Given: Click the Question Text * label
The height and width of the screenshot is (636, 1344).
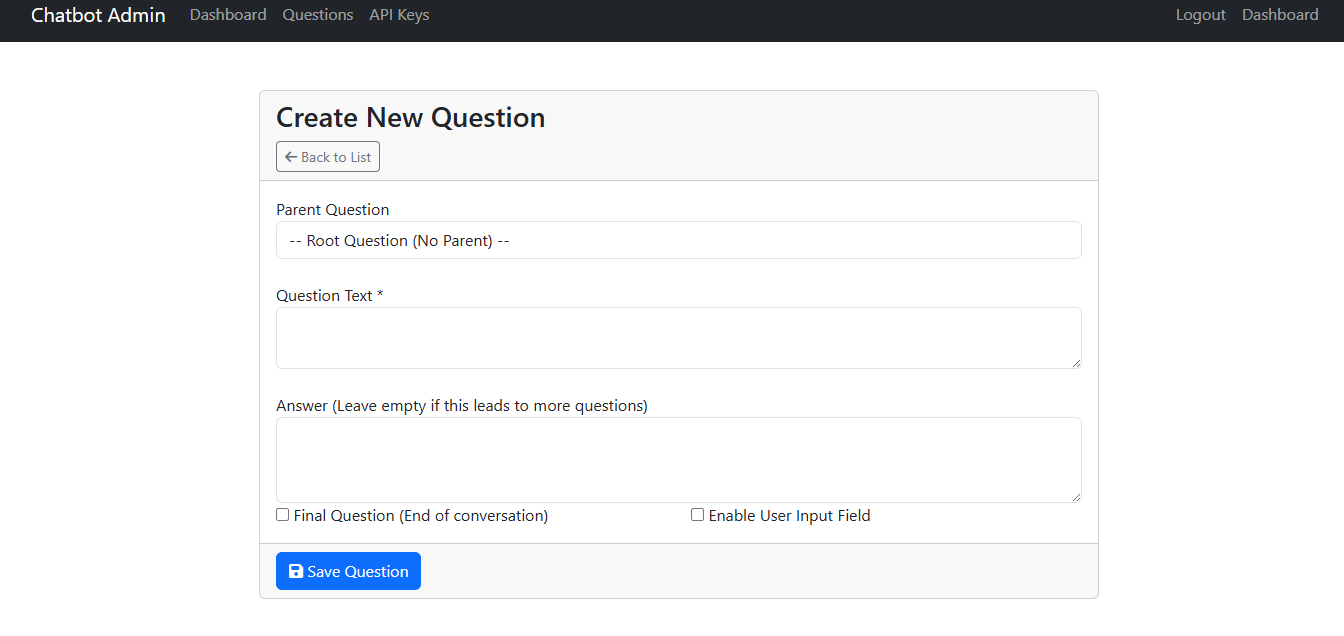Looking at the screenshot, I should pyautogui.click(x=330, y=296).
